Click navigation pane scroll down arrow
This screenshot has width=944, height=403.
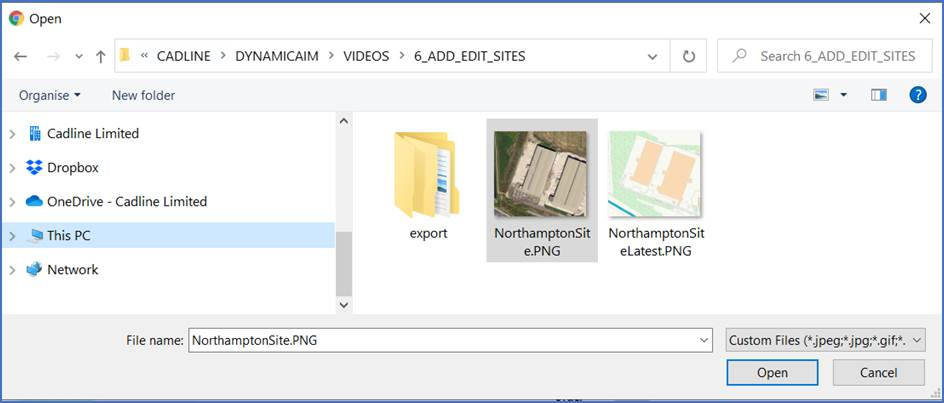click(x=344, y=305)
